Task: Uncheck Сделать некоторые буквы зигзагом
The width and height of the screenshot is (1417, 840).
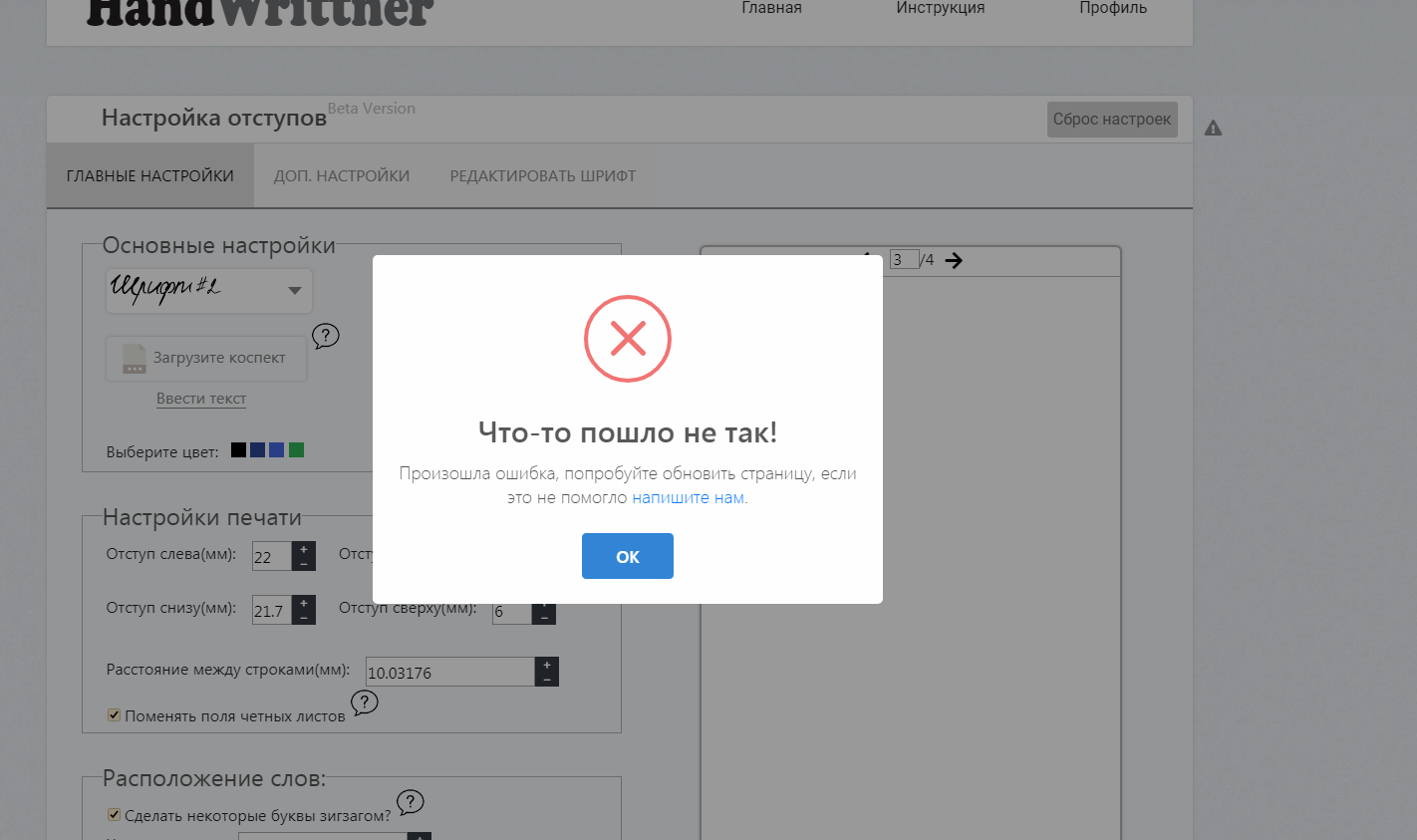Action: click(x=114, y=815)
